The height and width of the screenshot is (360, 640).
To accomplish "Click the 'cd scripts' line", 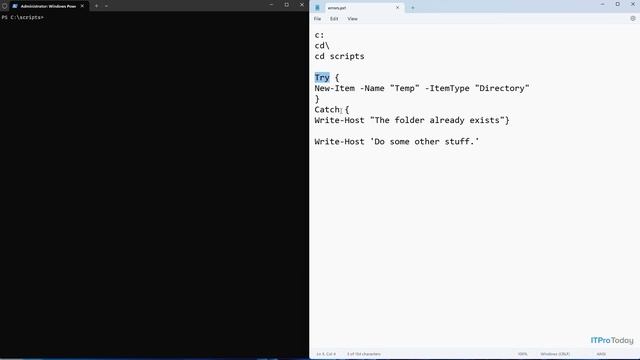I will [339, 56].
